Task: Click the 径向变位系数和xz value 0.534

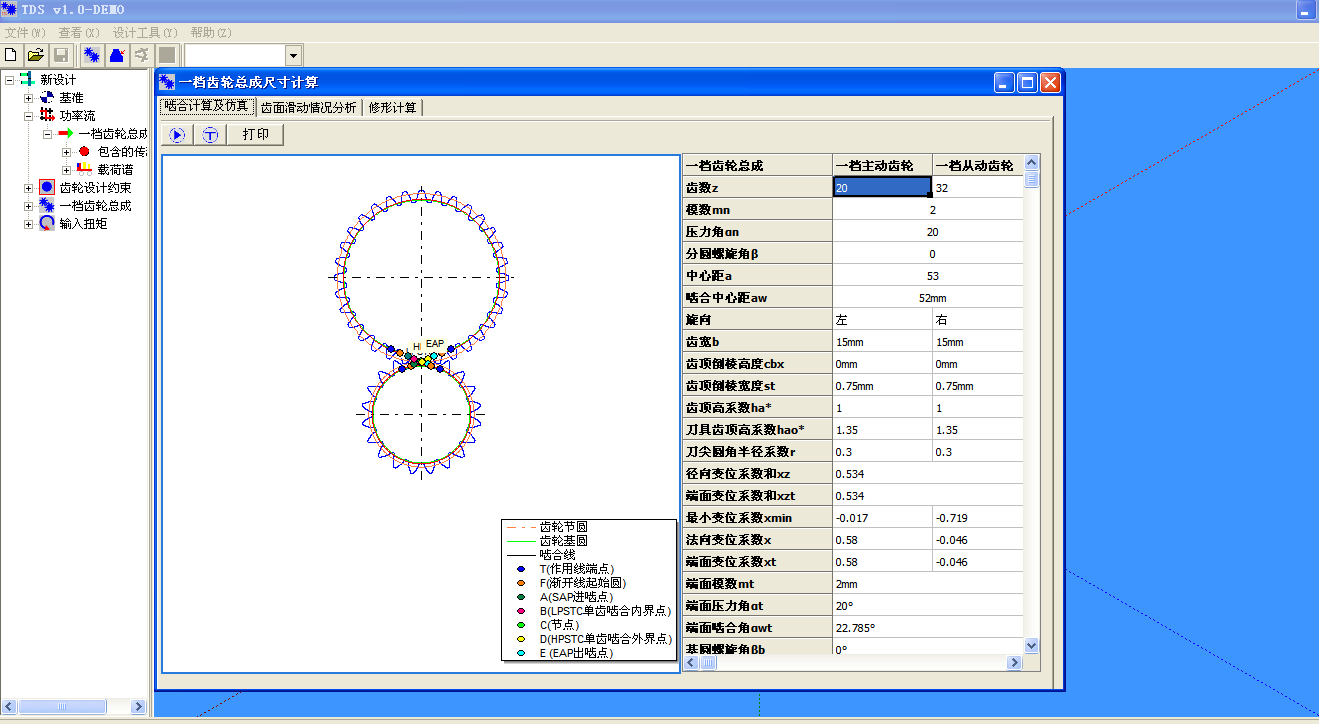Action: (849, 474)
